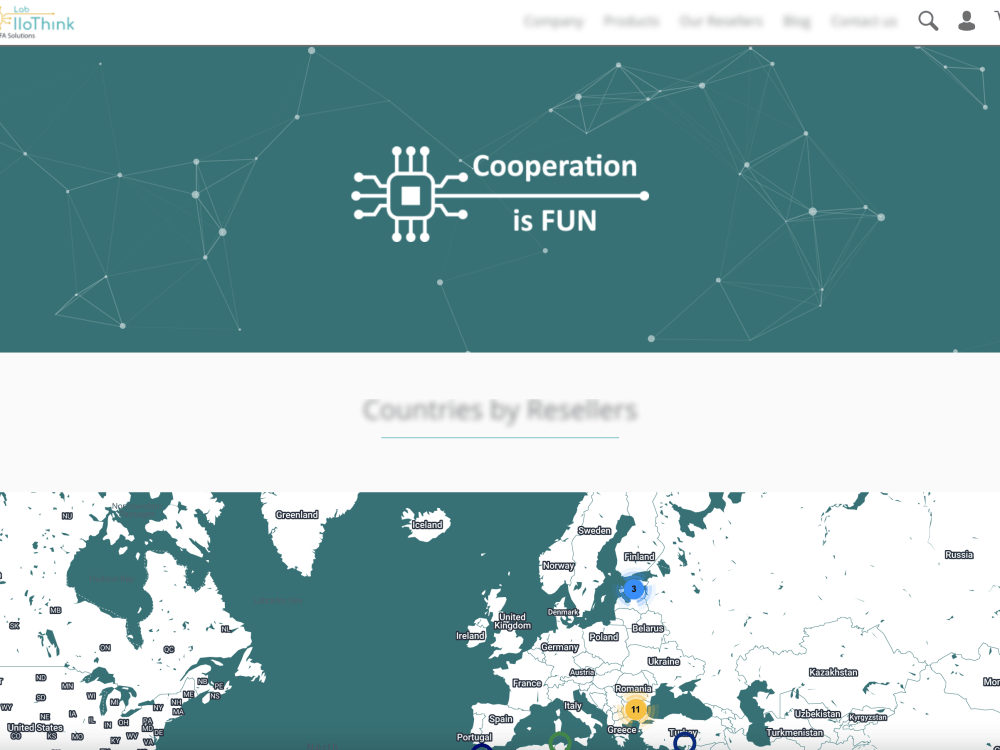Open the Contact us menu item
1000x750 pixels.
[864, 22]
